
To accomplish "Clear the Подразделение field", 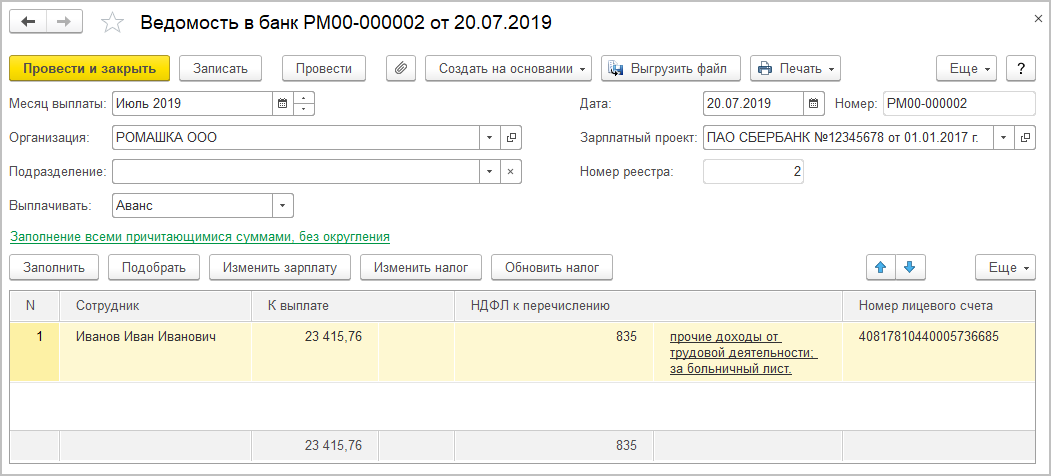I will pyautogui.click(x=510, y=171).
